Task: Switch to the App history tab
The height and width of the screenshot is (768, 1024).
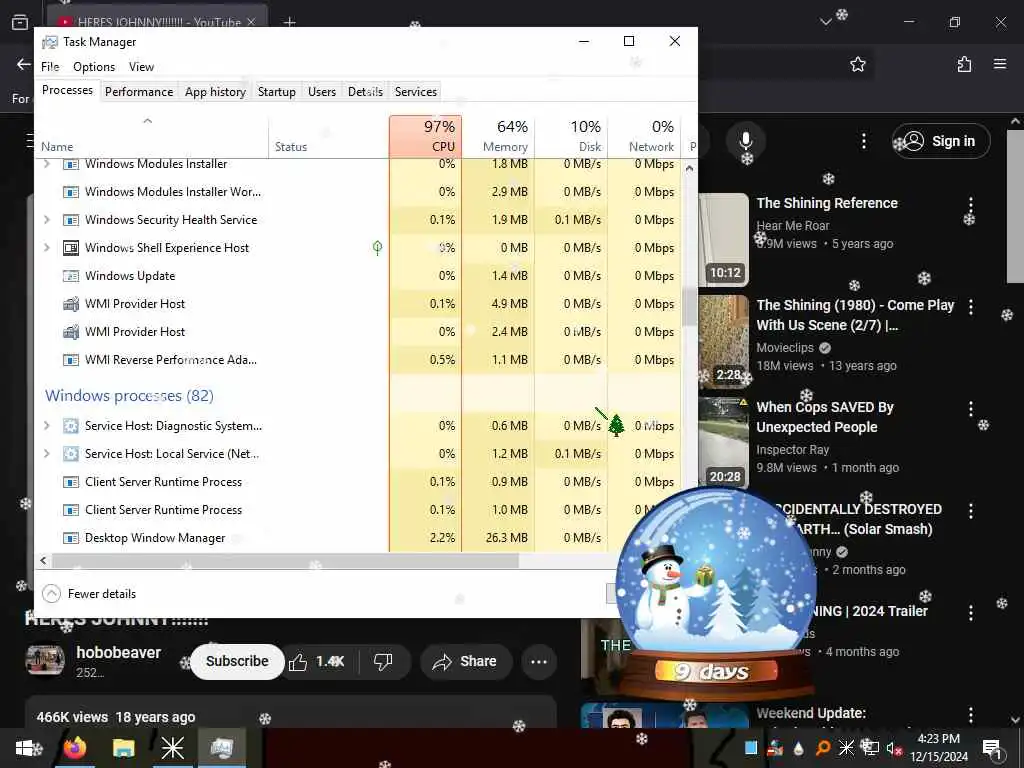Action: pyautogui.click(x=216, y=91)
